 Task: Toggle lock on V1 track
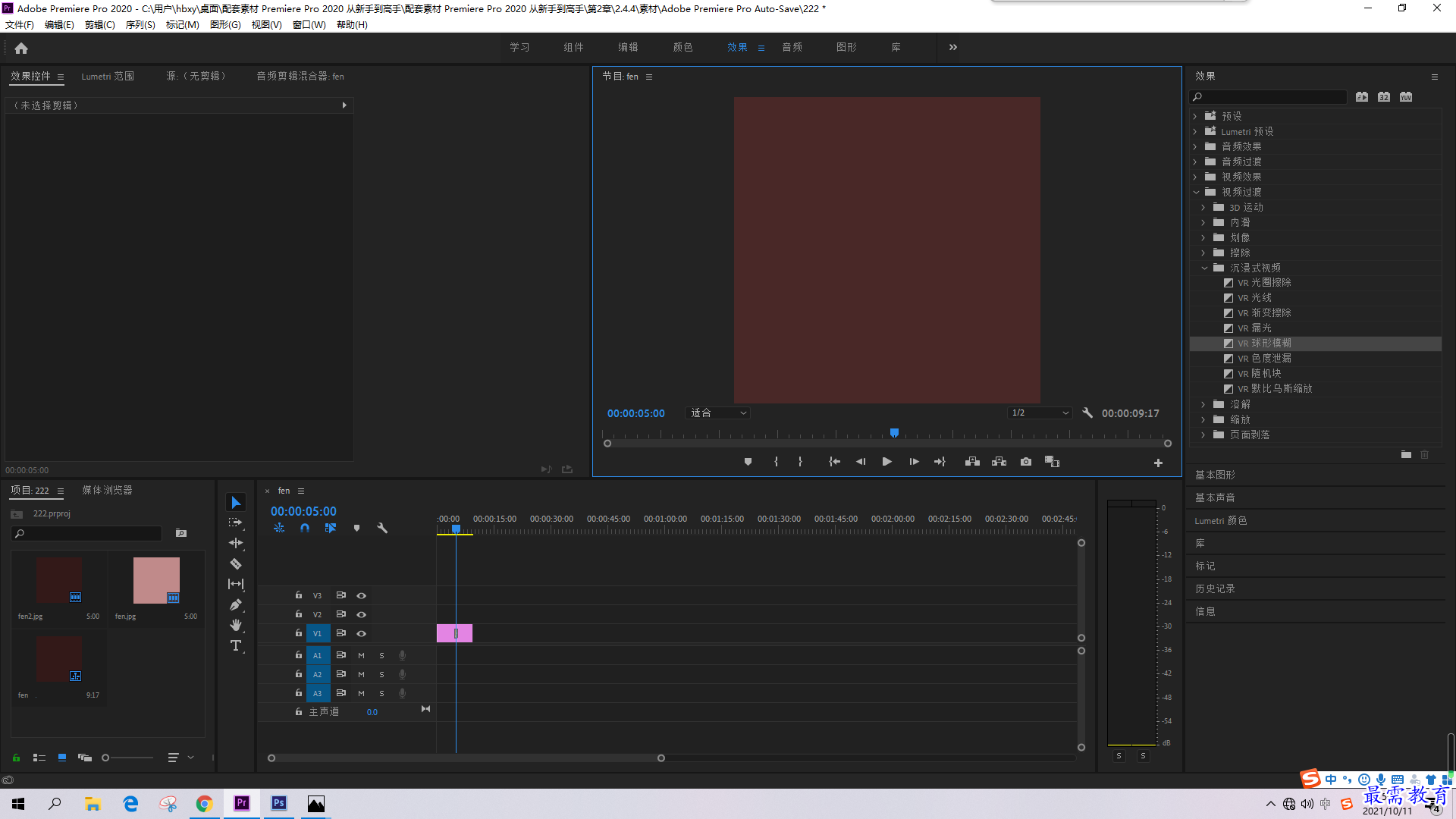298,633
